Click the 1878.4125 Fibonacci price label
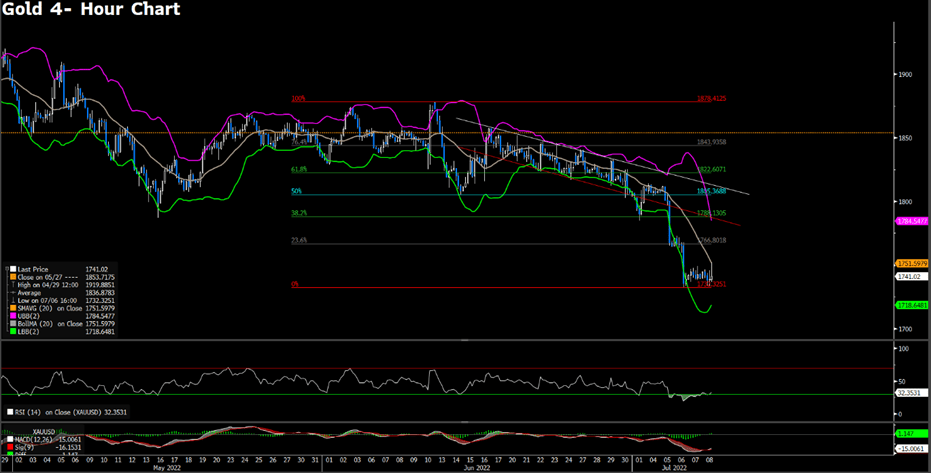 [718, 99]
